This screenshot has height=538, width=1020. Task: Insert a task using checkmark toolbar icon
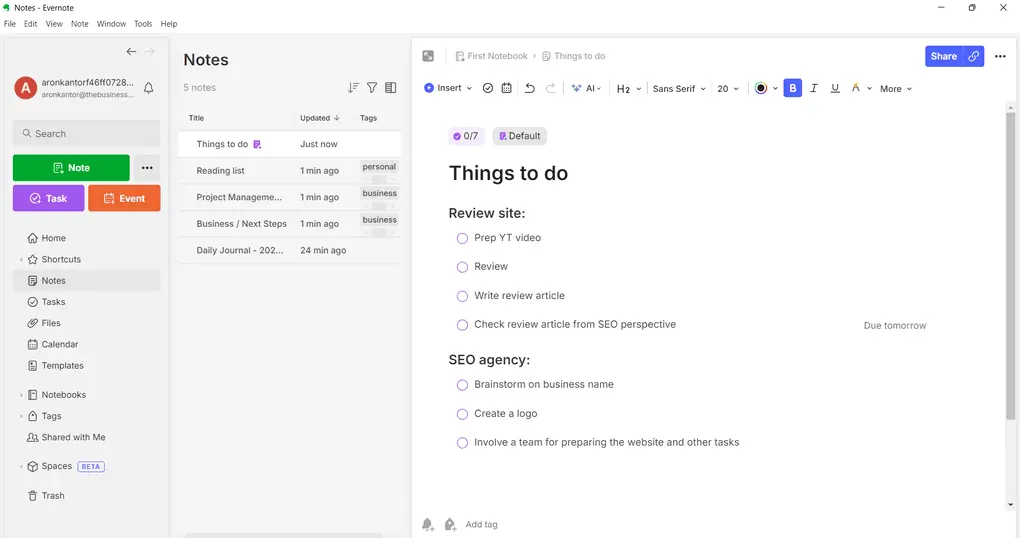point(488,88)
